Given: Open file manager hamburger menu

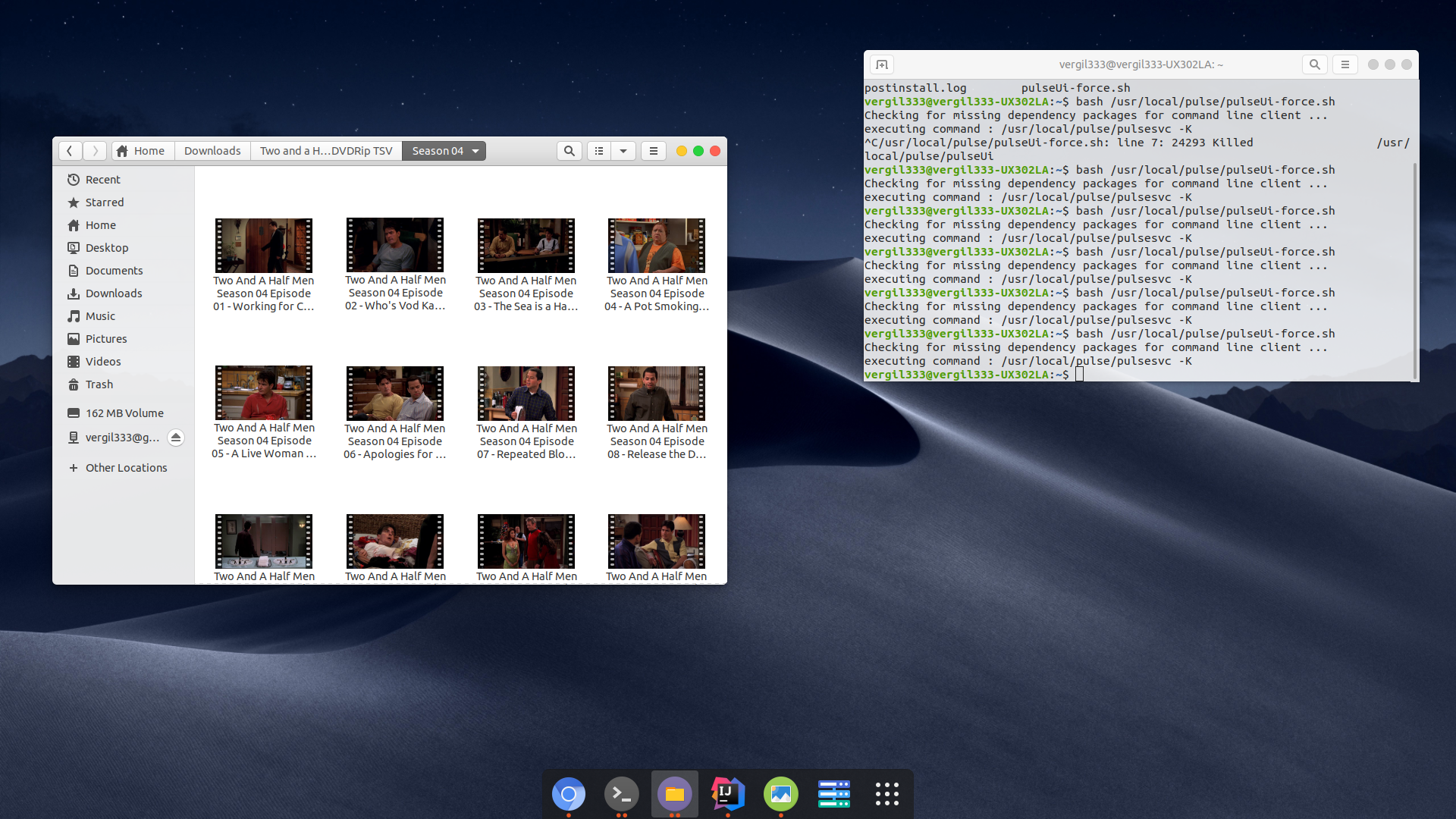Looking at the screenshot, I should click(653, 151).
